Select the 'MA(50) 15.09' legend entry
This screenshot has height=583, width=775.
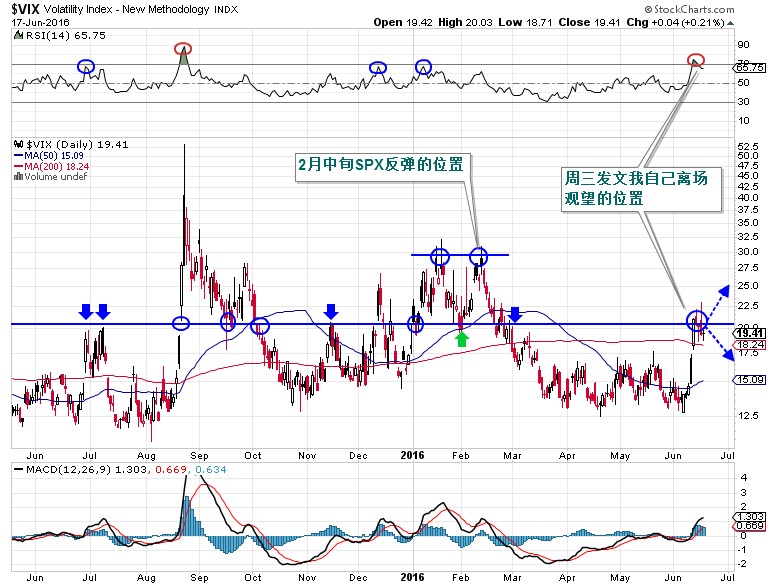(x=54, y=156)
